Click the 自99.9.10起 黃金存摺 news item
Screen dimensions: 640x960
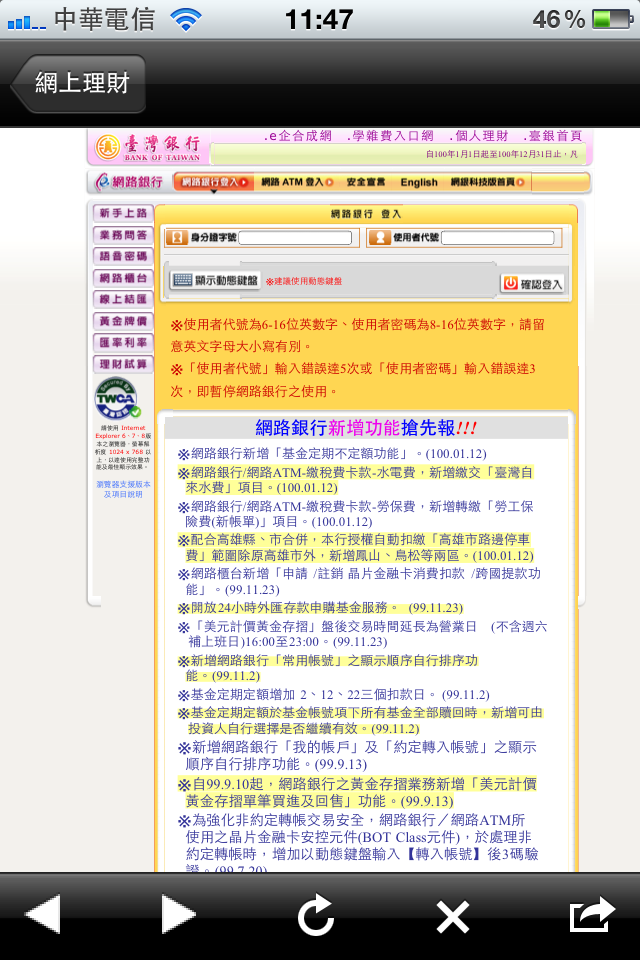358,792
